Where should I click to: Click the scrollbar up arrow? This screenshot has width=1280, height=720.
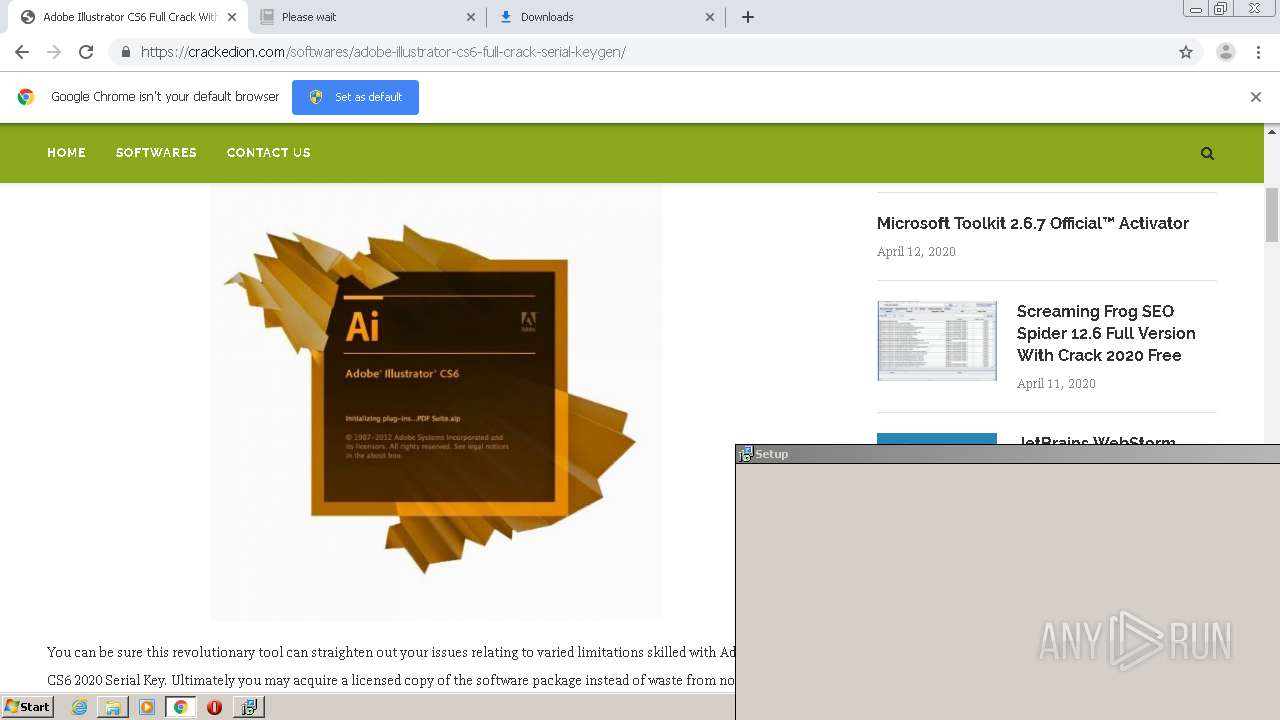[x=1272, y=131]
